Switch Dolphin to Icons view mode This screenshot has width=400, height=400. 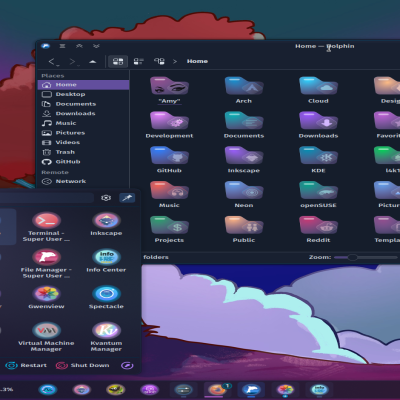point(118,61)
